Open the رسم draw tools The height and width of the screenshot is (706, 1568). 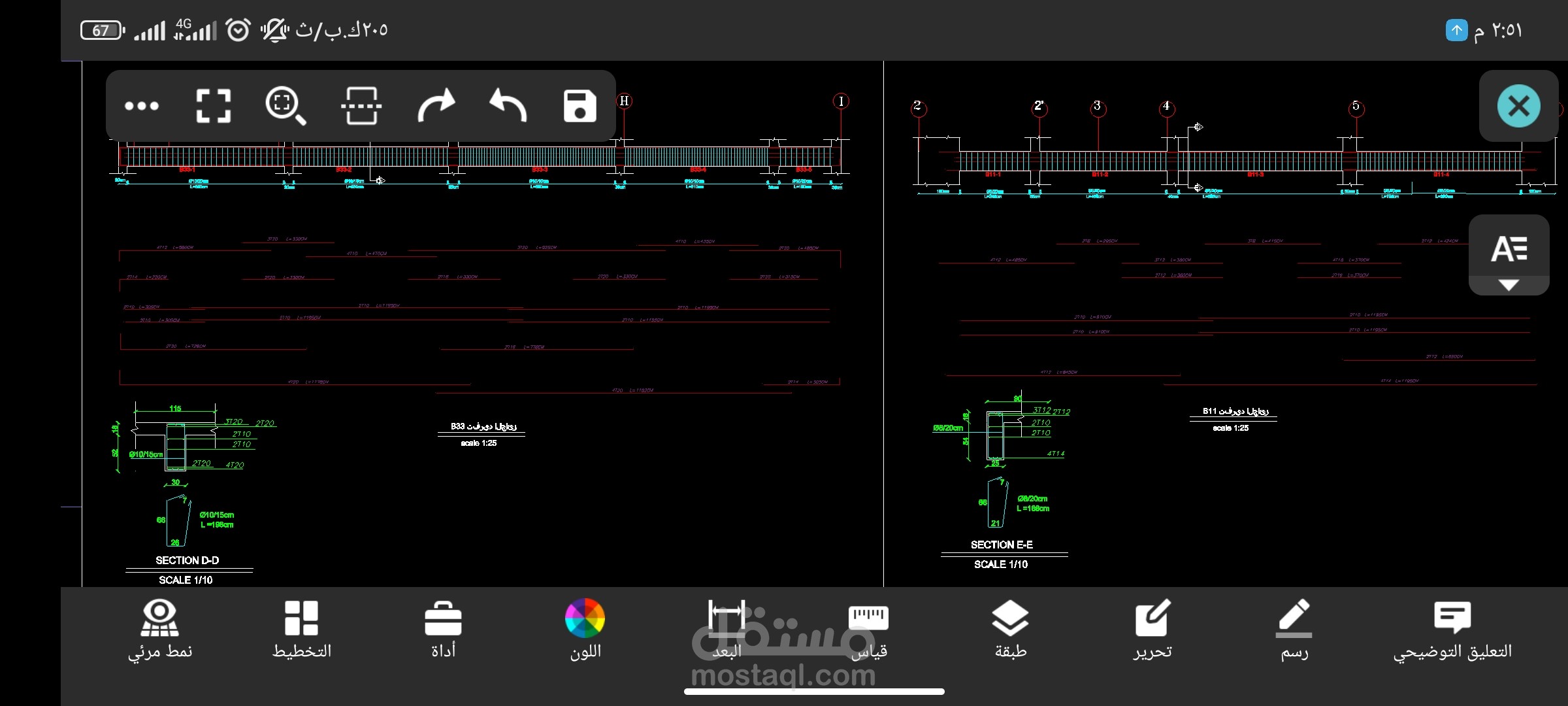(1294, 630)
